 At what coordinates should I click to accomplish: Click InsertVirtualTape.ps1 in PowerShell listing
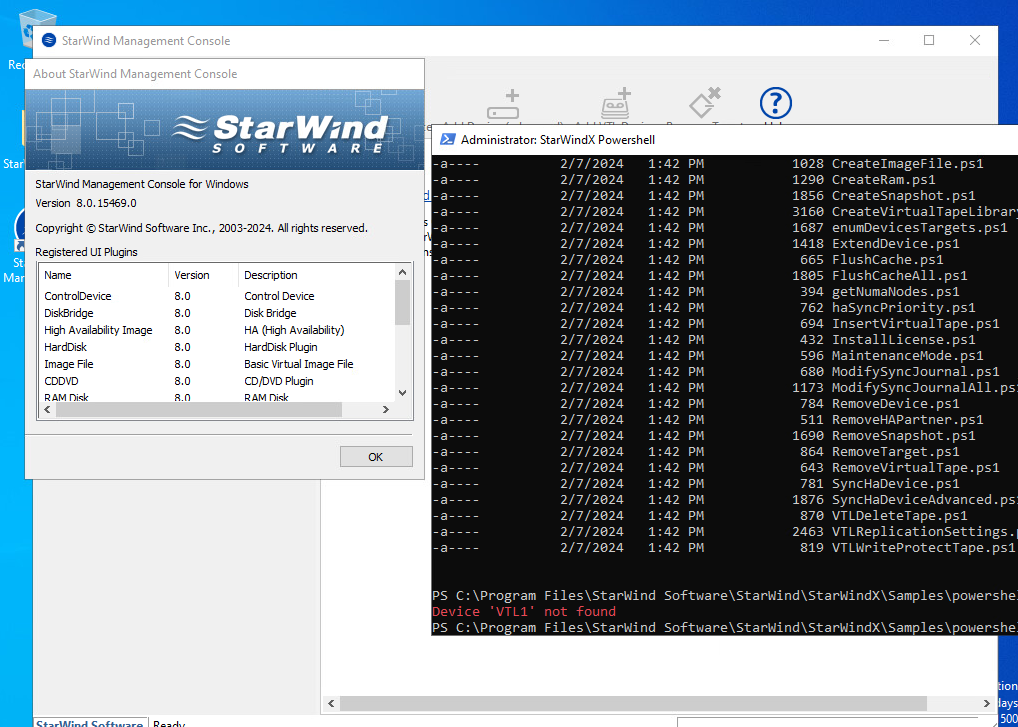915,323
